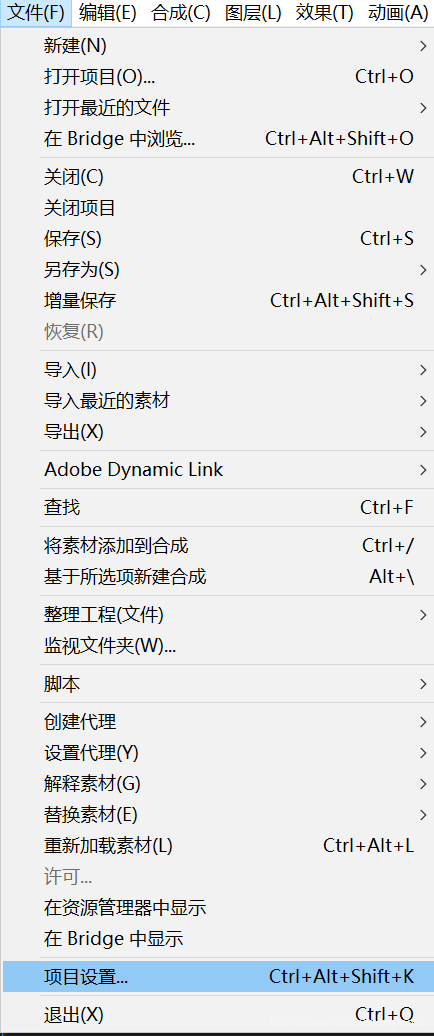Click 关闭项目 in the menu
The image size is (434, 1036).
point(217,208)
